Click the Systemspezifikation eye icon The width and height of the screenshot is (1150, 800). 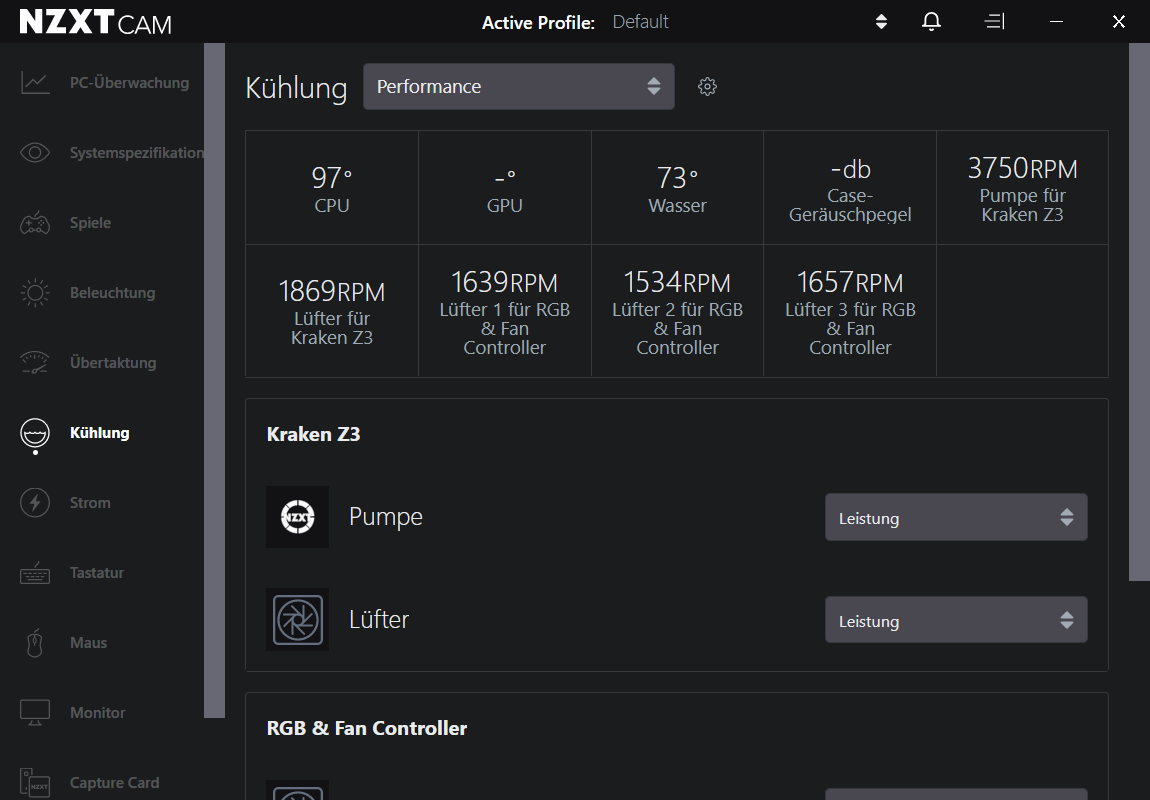pyautogui.click(x=35, y=153)
